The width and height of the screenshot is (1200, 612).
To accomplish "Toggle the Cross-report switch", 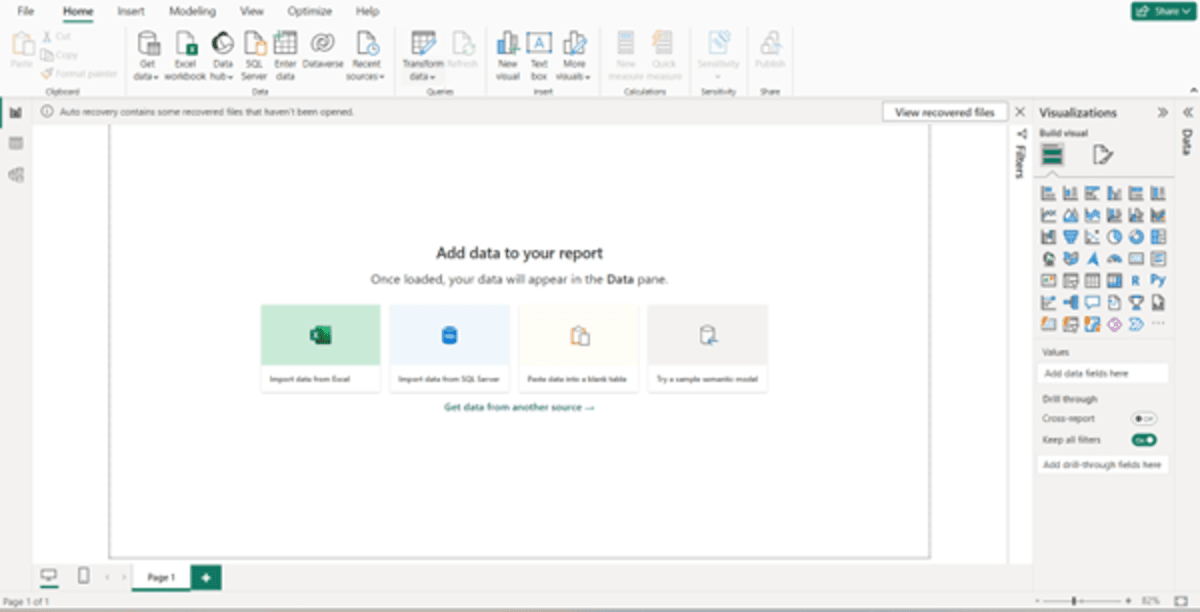I will coord(1144,419).
